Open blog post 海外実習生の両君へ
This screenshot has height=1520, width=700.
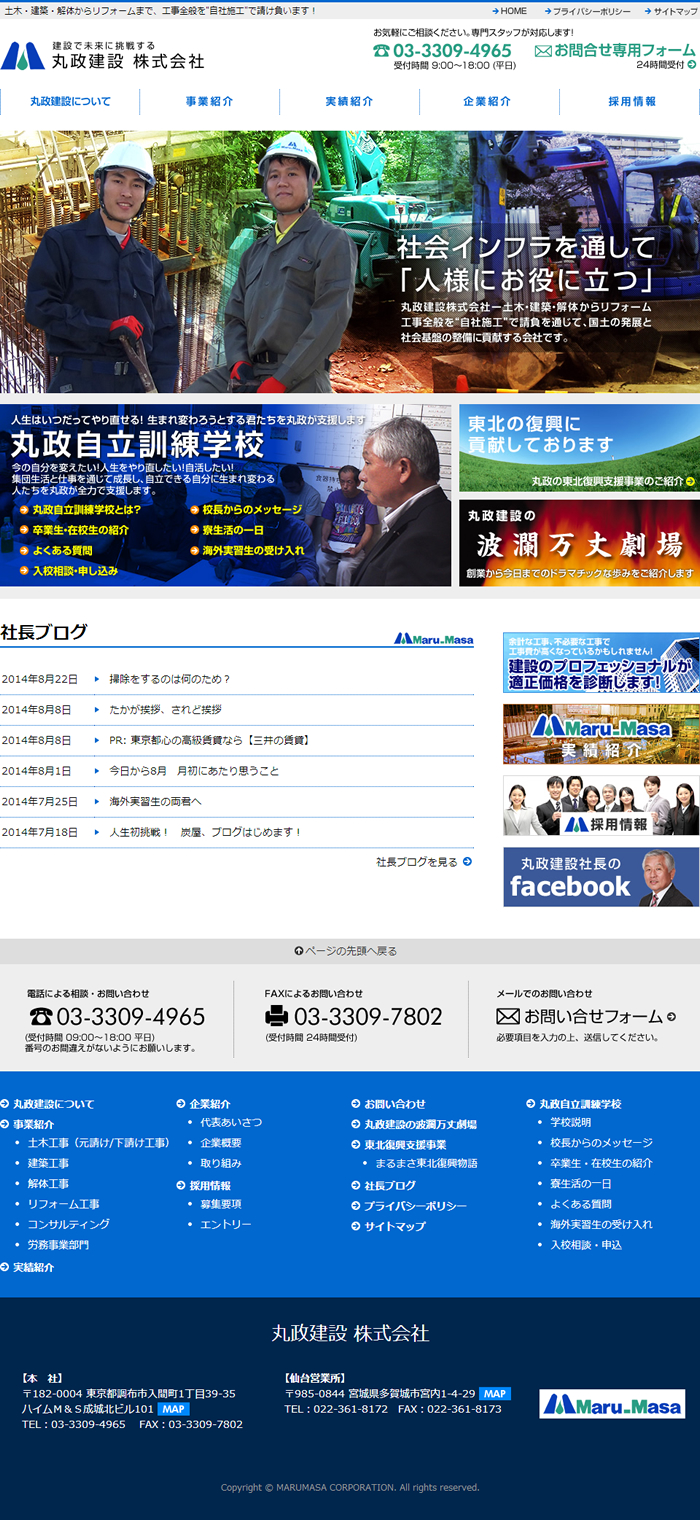tap(155, 801)
